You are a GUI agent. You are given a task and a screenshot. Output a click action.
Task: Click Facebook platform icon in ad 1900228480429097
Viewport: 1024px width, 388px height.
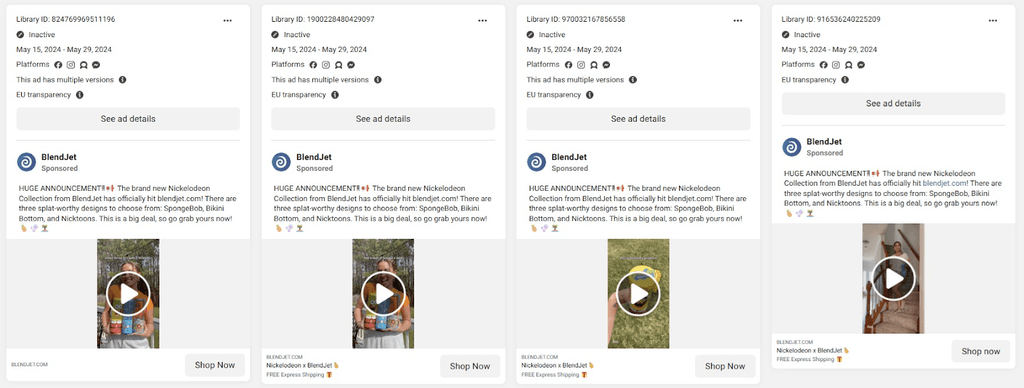point(313,65)
